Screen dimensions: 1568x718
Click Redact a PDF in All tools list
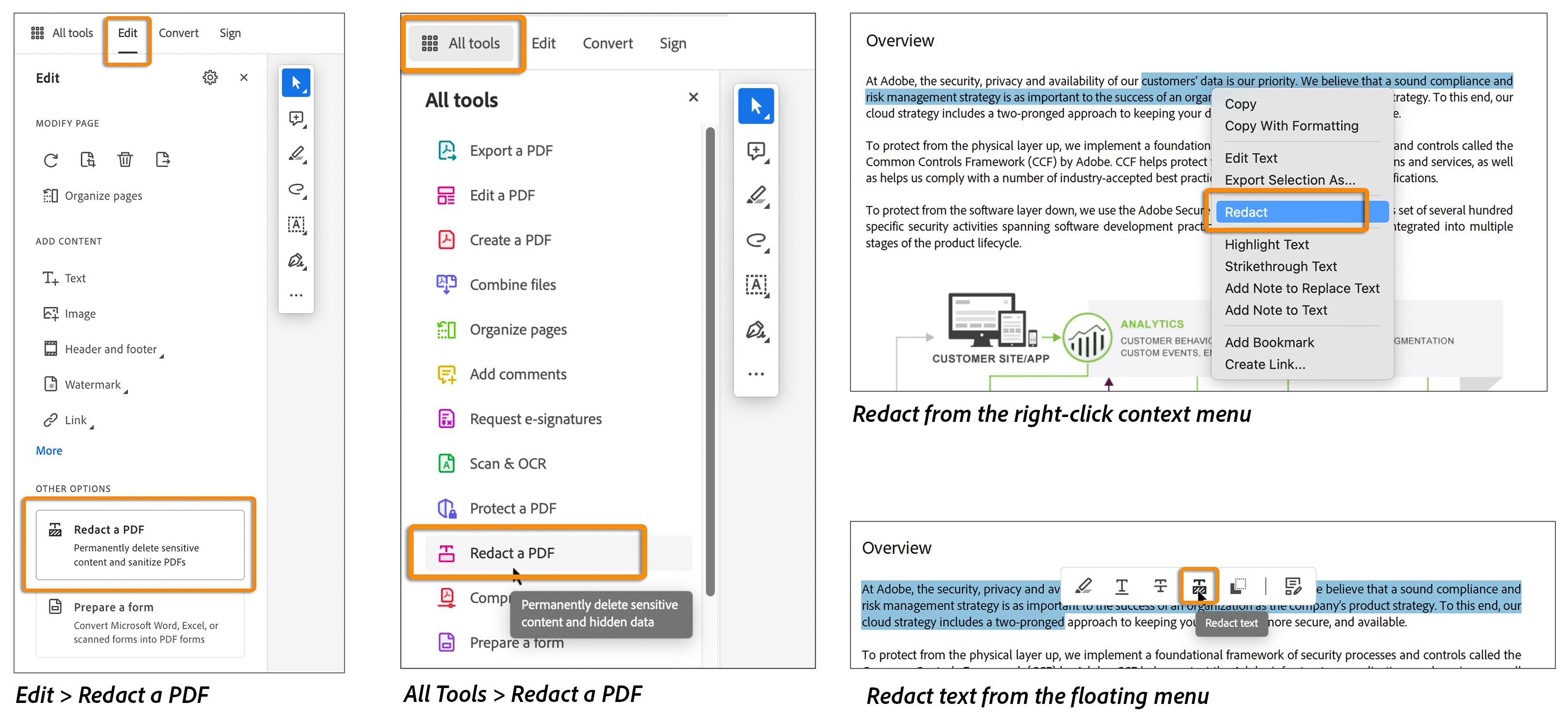[511, 553]
